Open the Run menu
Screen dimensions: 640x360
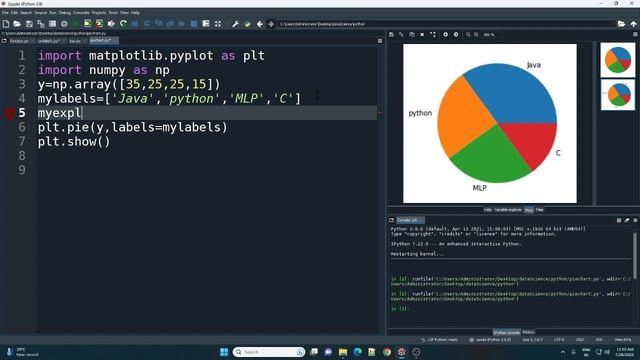(53, 13)
